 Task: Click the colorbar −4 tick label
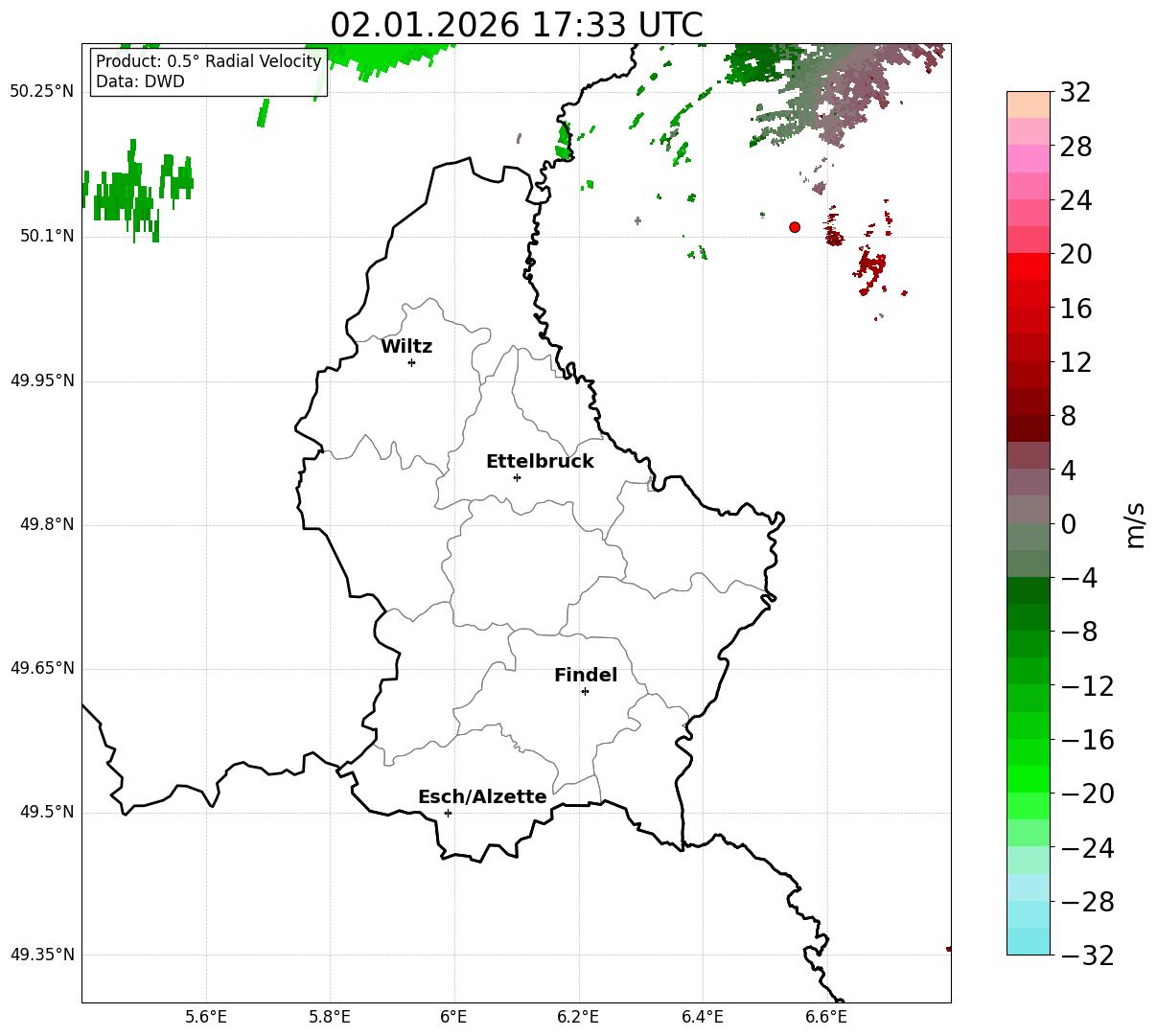click(x=1078, y=578)
